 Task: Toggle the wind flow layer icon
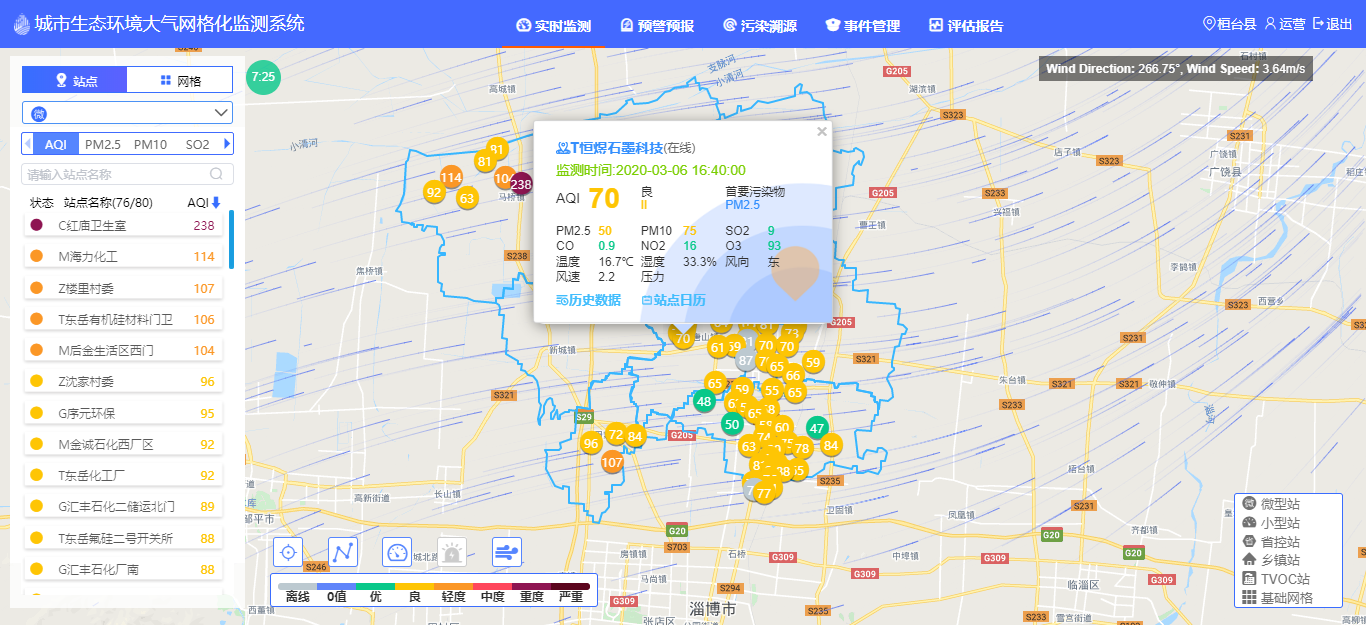point(507,552)
